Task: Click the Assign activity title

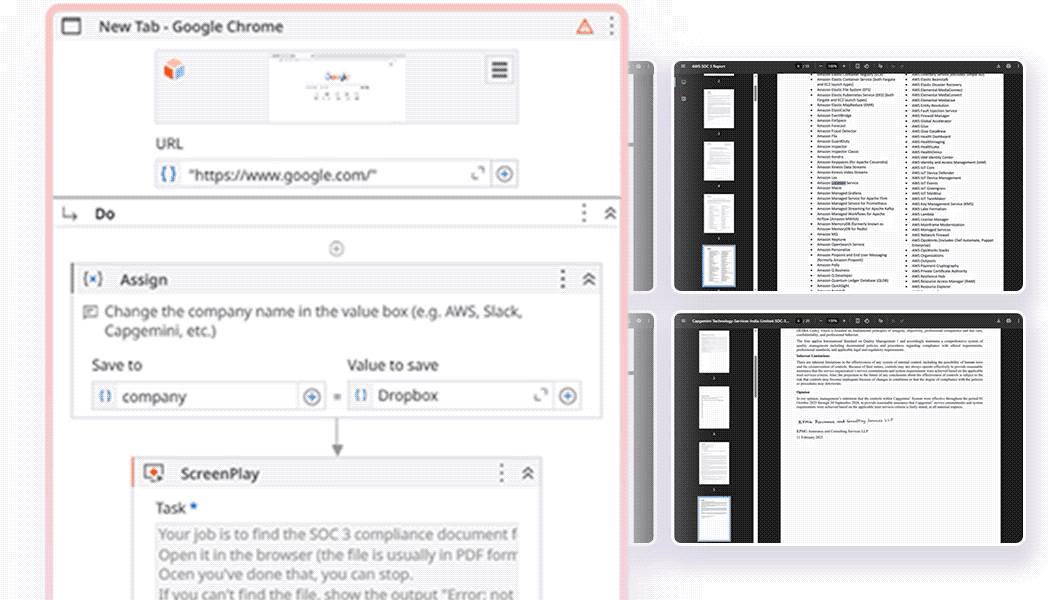Action: coord(144,279)
